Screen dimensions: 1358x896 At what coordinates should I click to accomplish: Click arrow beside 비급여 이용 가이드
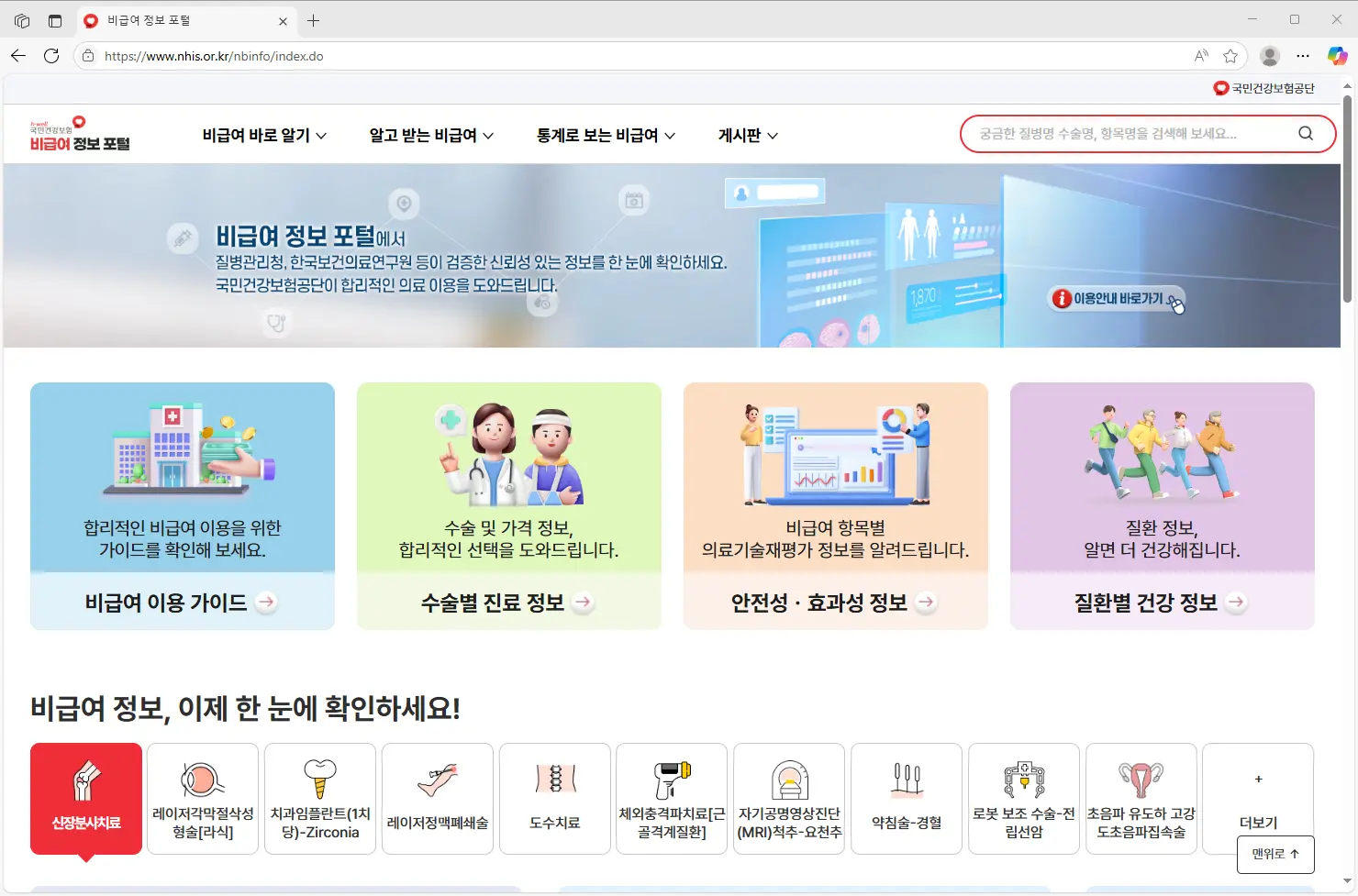pyautogui.click(x=266, y=602)
